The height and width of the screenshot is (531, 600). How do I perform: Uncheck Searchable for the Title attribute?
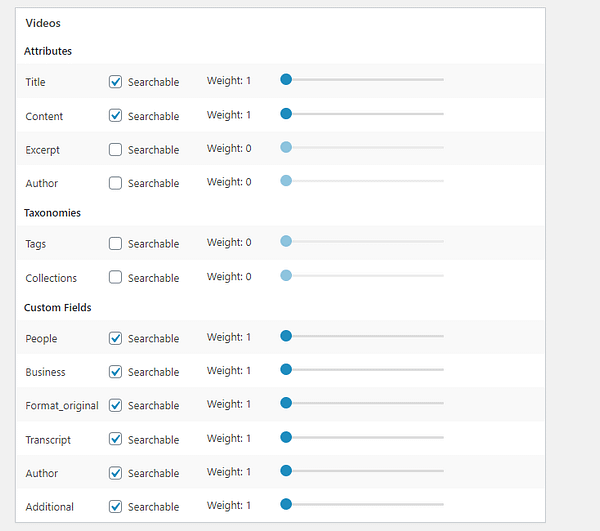(x=115, y=82)
